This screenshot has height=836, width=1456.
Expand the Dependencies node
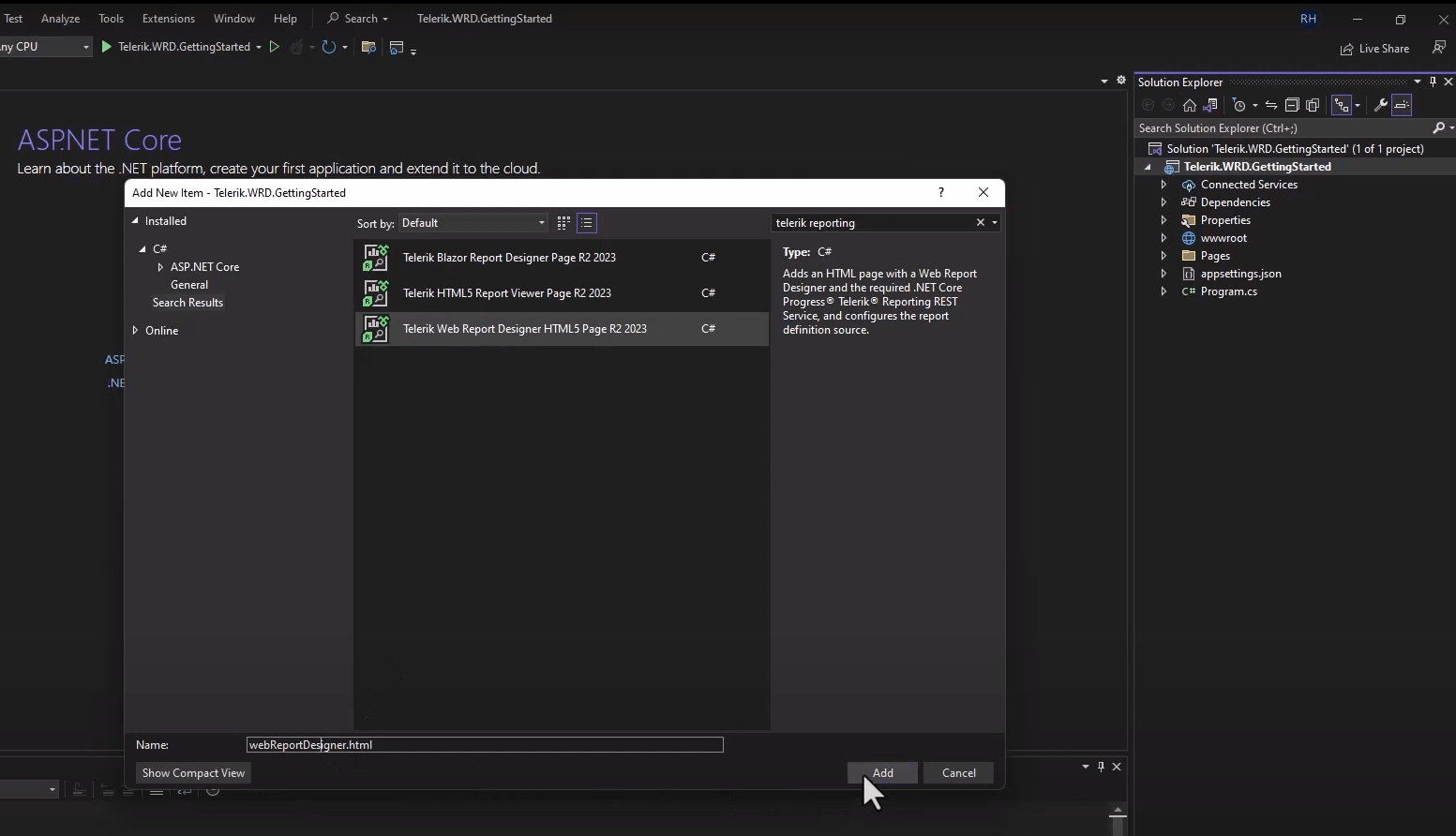(1163, 202)
